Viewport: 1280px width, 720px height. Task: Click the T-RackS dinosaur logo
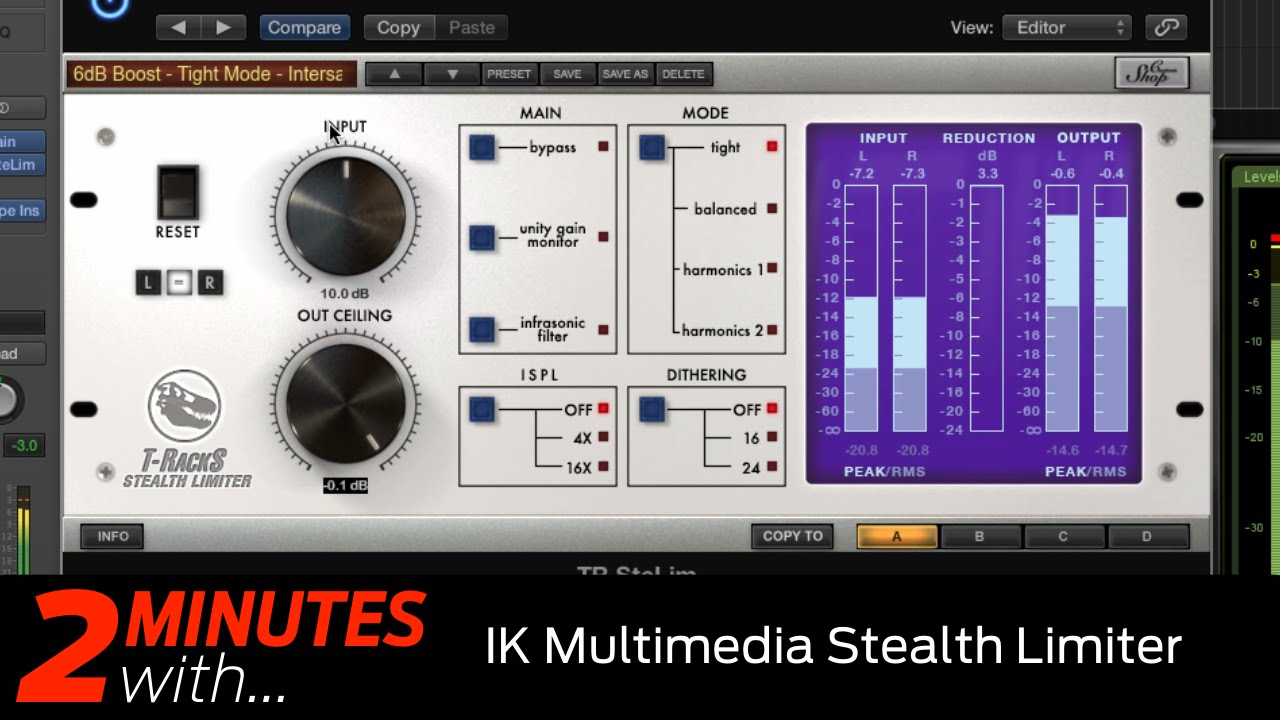click(184, 404)
